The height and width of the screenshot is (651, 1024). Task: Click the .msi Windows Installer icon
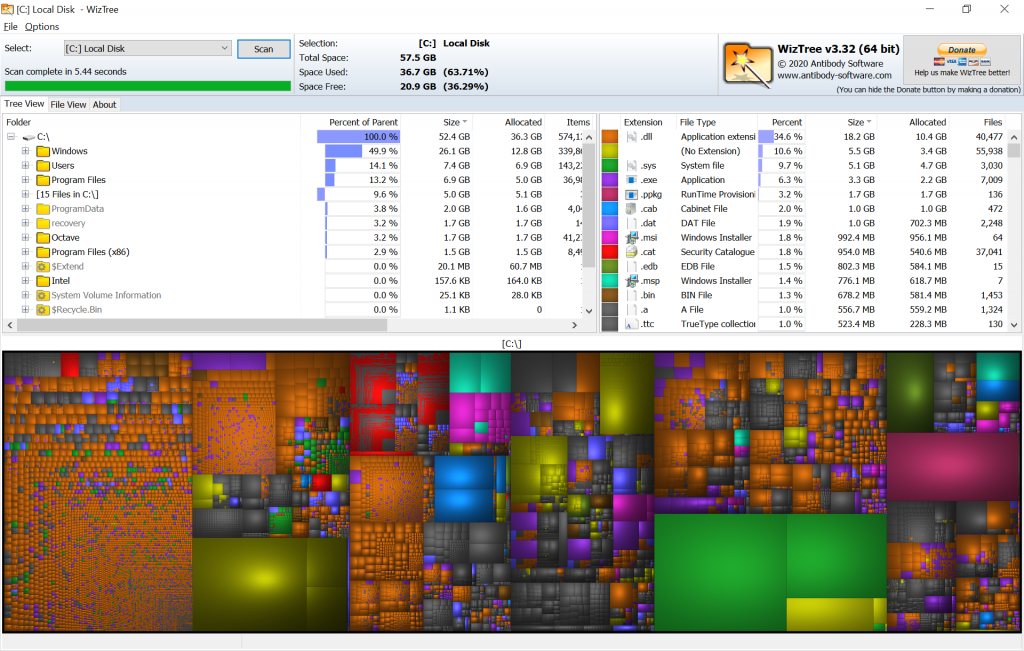(x=631, y=236)
